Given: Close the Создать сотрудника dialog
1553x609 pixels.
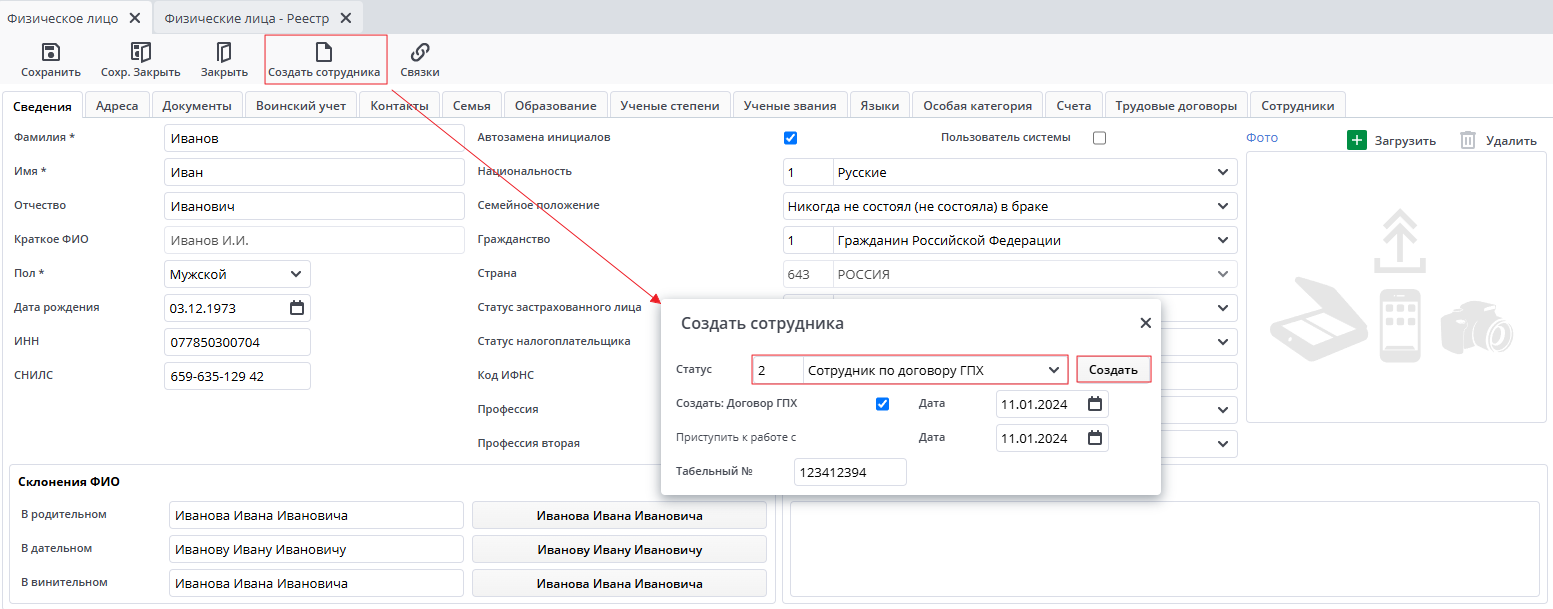Looking at the screenshot, I should click(x=1145, y=323).
